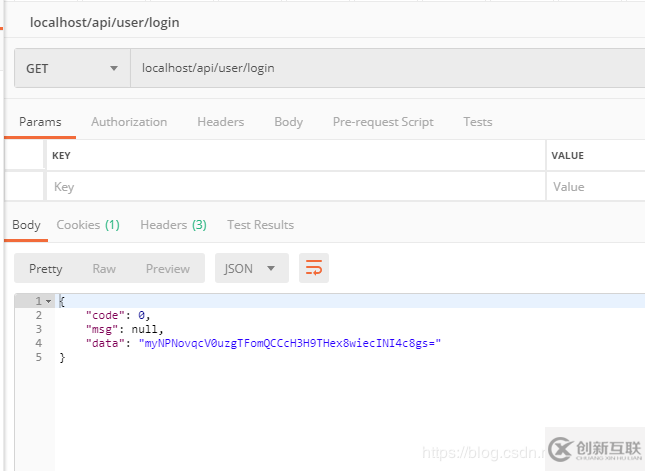Switch to the Authorization tab
Image resolution: width=645 pixels, height=471 pixels.
click(x=129, y=122)
